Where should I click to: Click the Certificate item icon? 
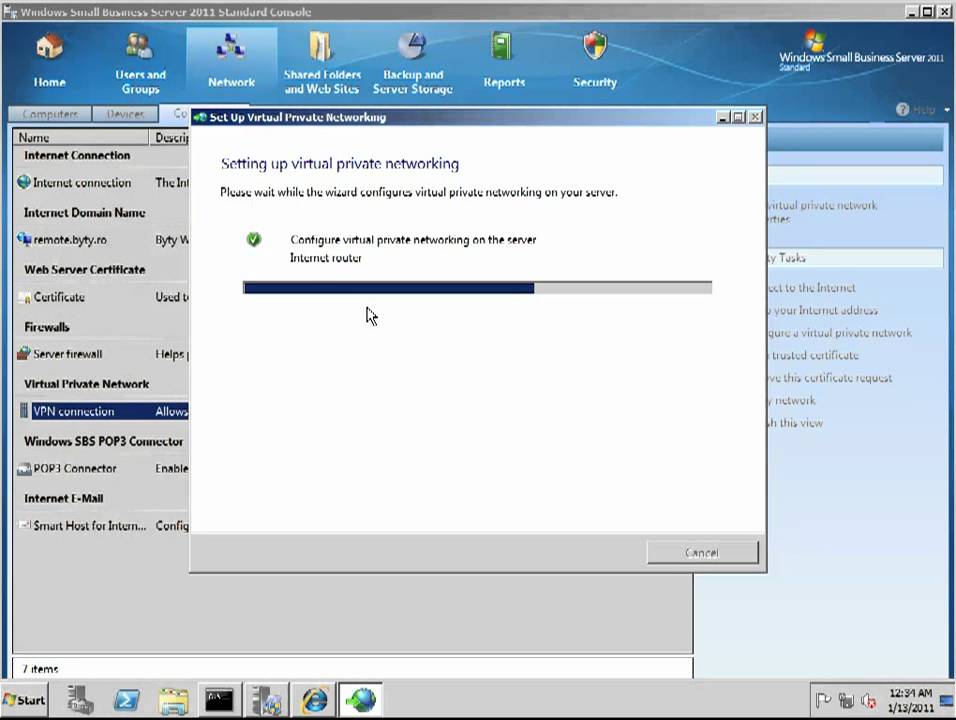pyautogui.click(x=24, y=298)
